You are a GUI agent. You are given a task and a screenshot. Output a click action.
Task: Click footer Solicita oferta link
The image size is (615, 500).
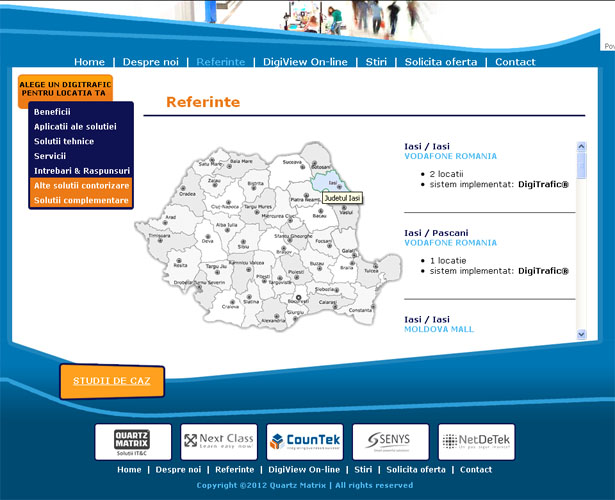(x=416, y=469)
